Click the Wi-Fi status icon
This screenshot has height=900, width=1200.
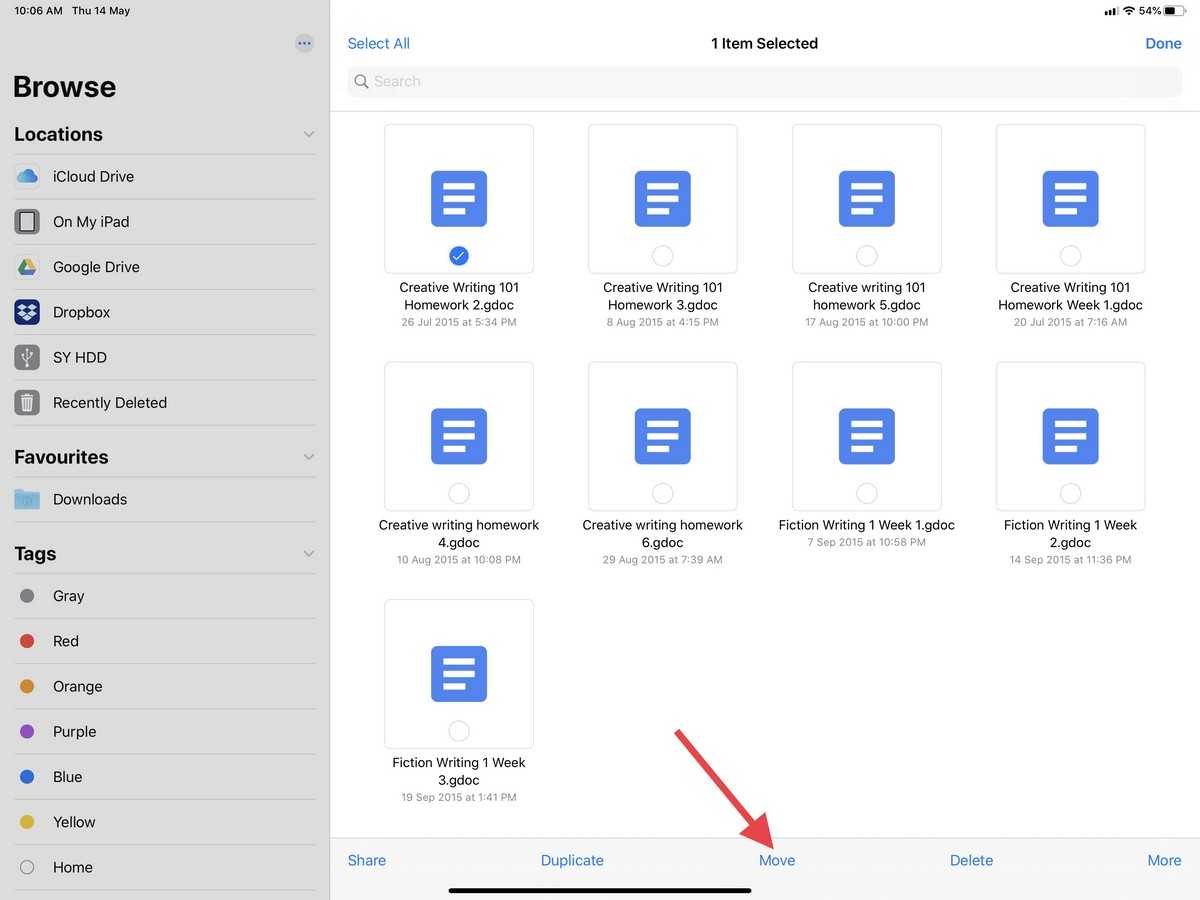point(1129,11)
